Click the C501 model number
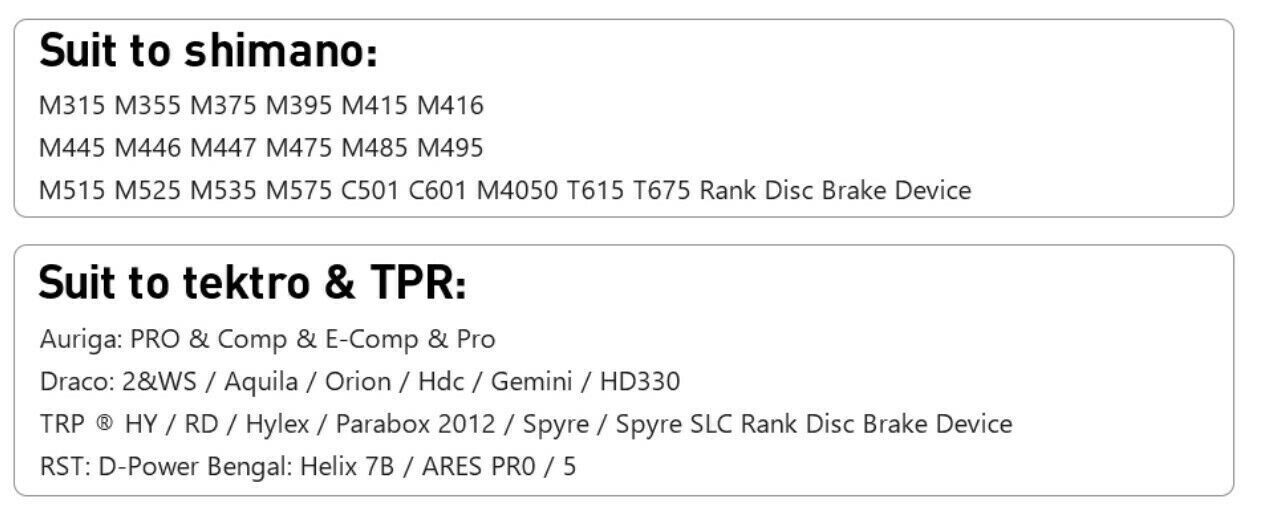 370,190
